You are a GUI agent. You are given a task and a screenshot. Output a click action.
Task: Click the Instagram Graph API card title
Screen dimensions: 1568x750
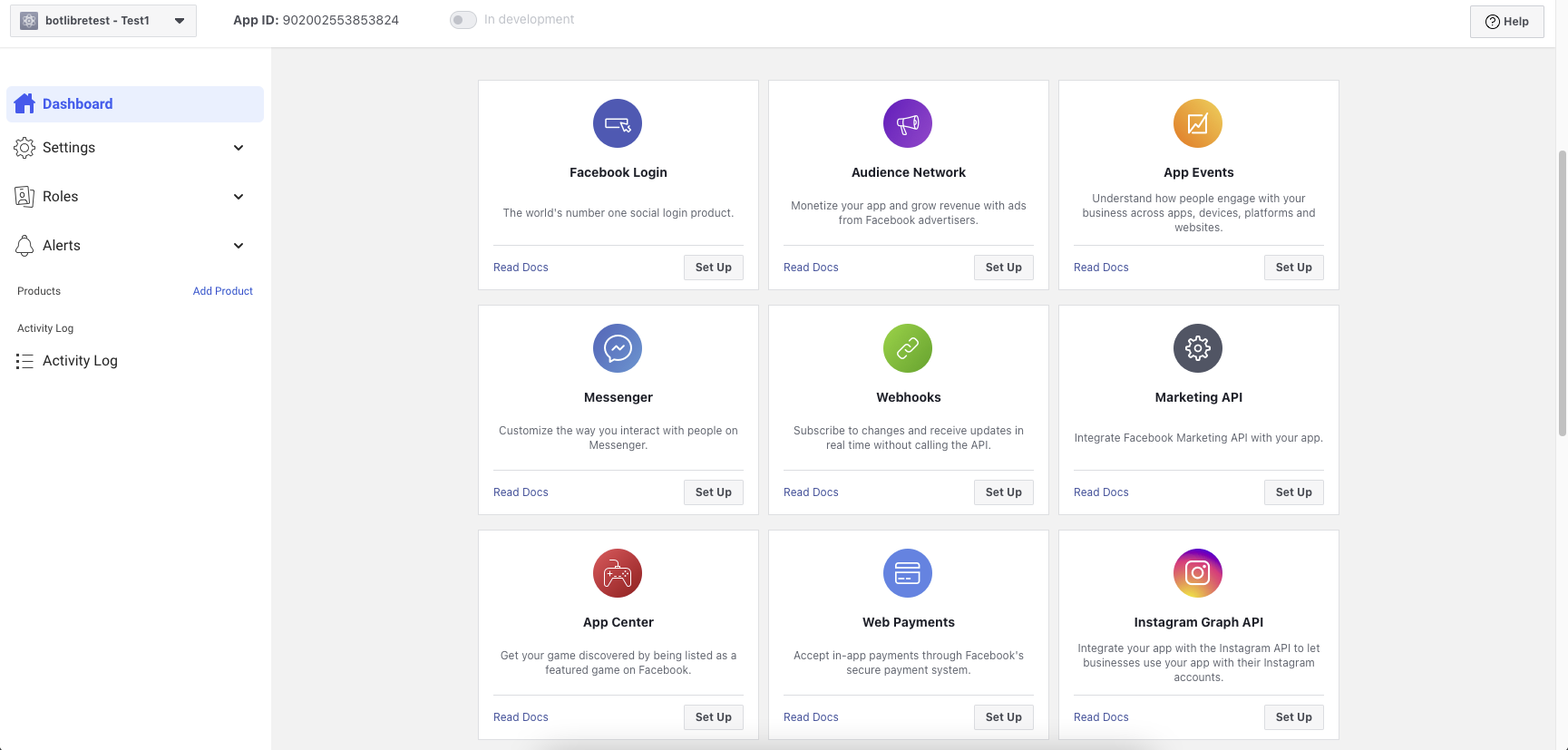pos(1199,622)
